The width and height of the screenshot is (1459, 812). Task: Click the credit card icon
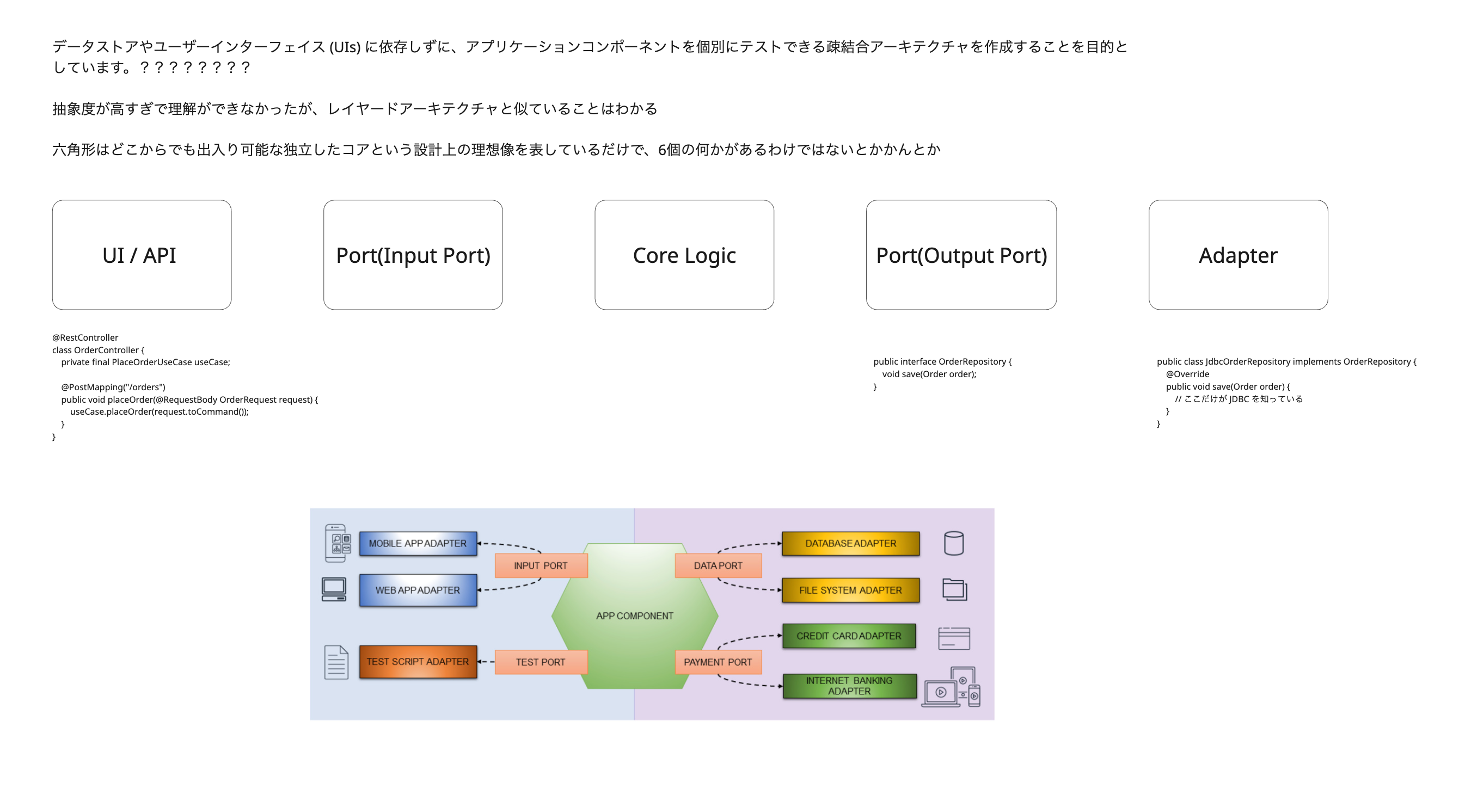tap(954, 638)
